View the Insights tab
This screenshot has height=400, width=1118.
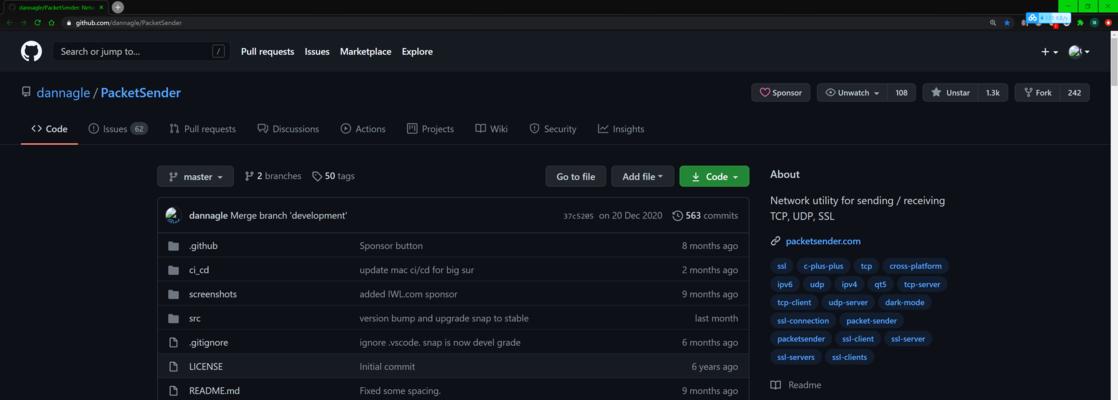click(x=621, y=129)
